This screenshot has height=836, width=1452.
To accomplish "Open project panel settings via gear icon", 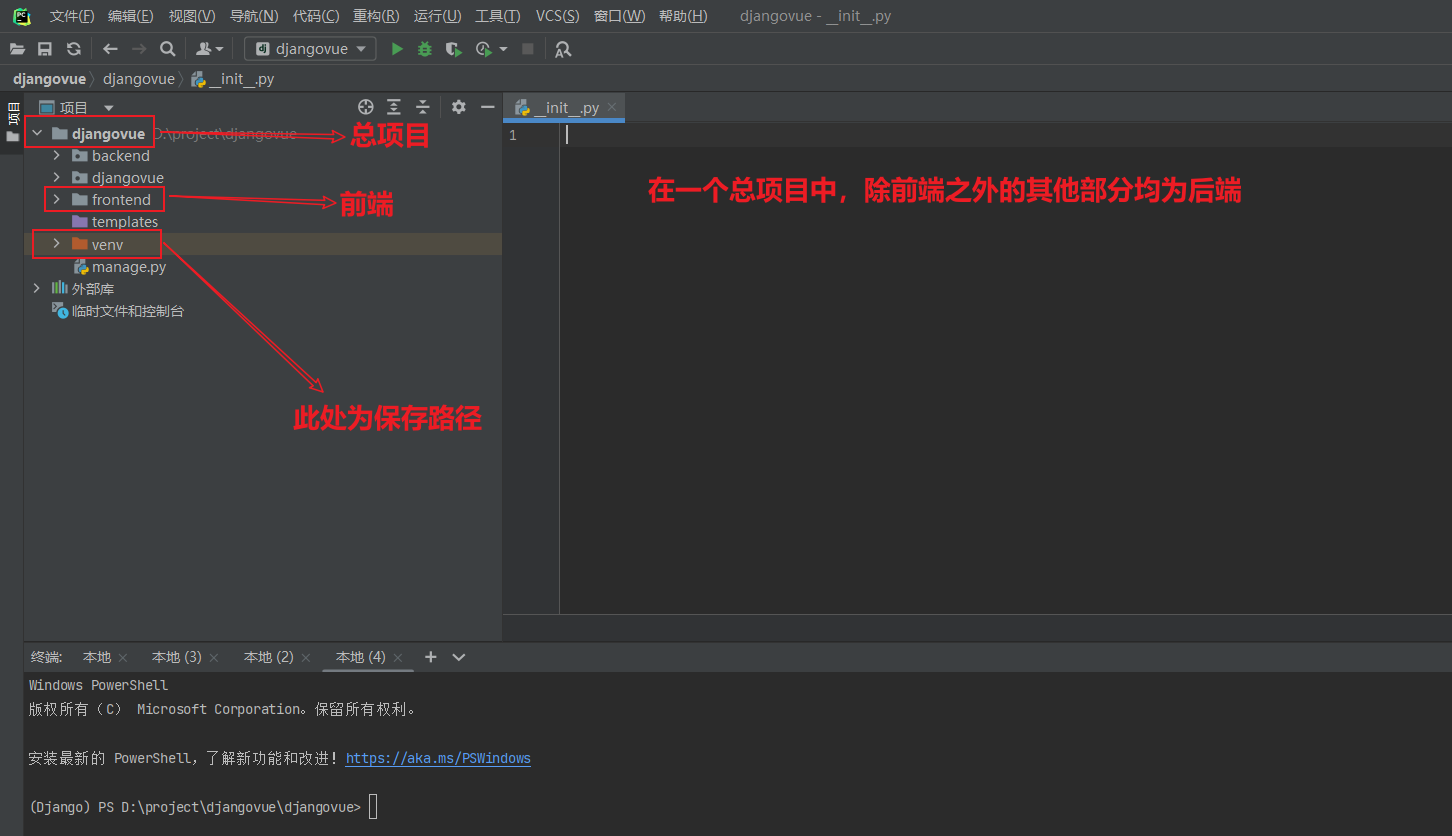I will coord(458,106).
